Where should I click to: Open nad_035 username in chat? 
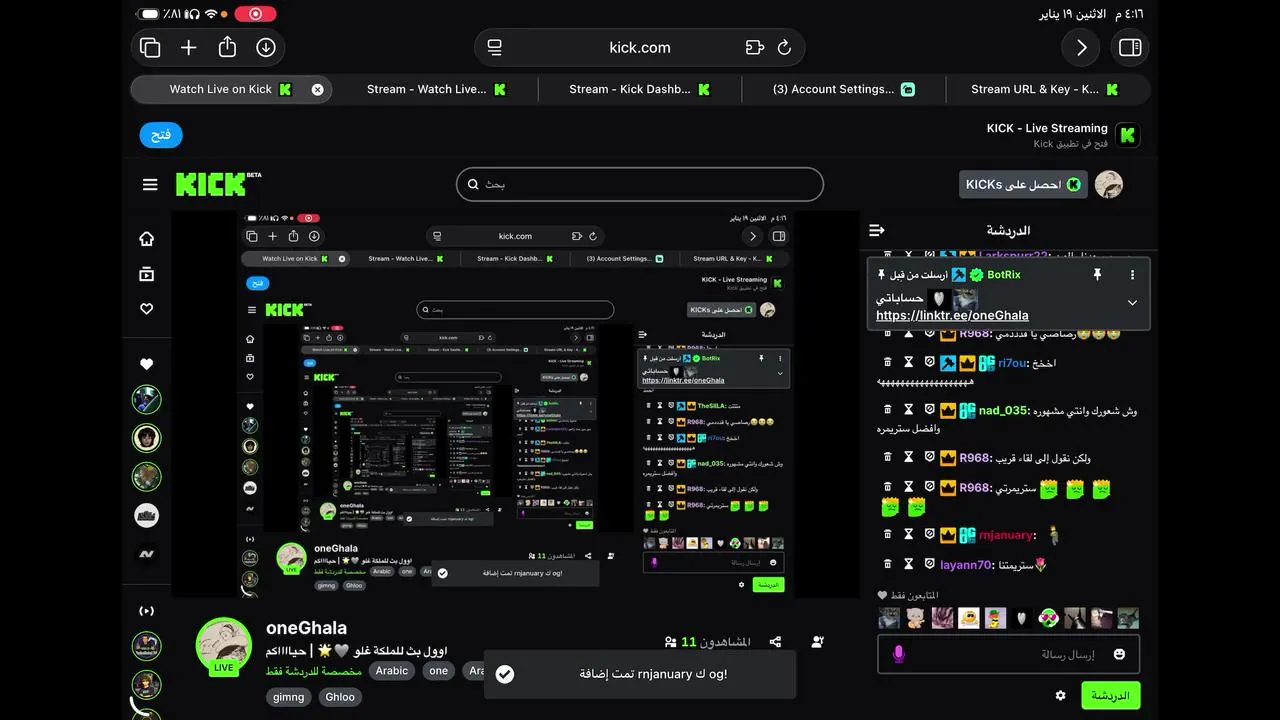pos(1004,411)
